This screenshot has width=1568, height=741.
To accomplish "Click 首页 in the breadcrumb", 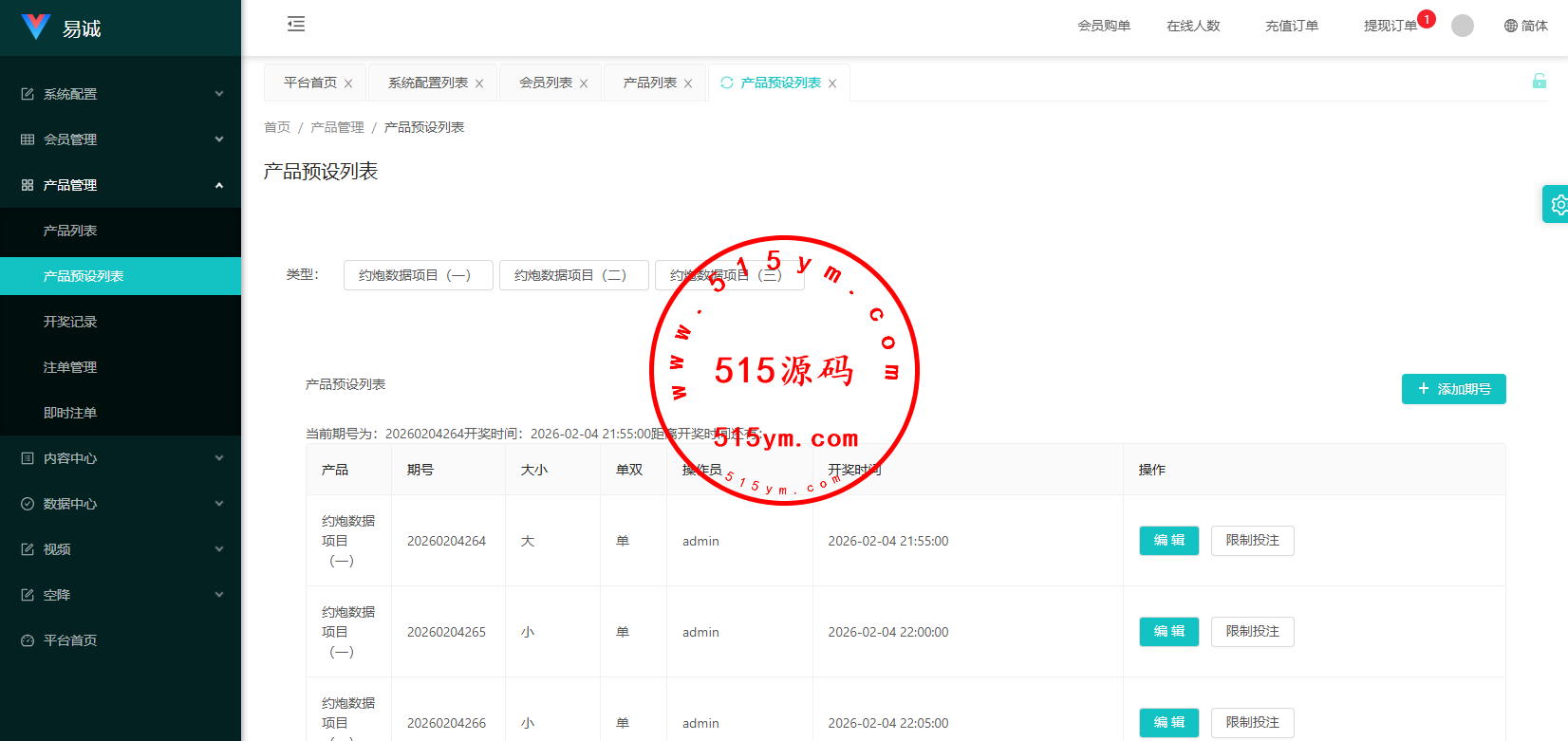I will [277, 127].
